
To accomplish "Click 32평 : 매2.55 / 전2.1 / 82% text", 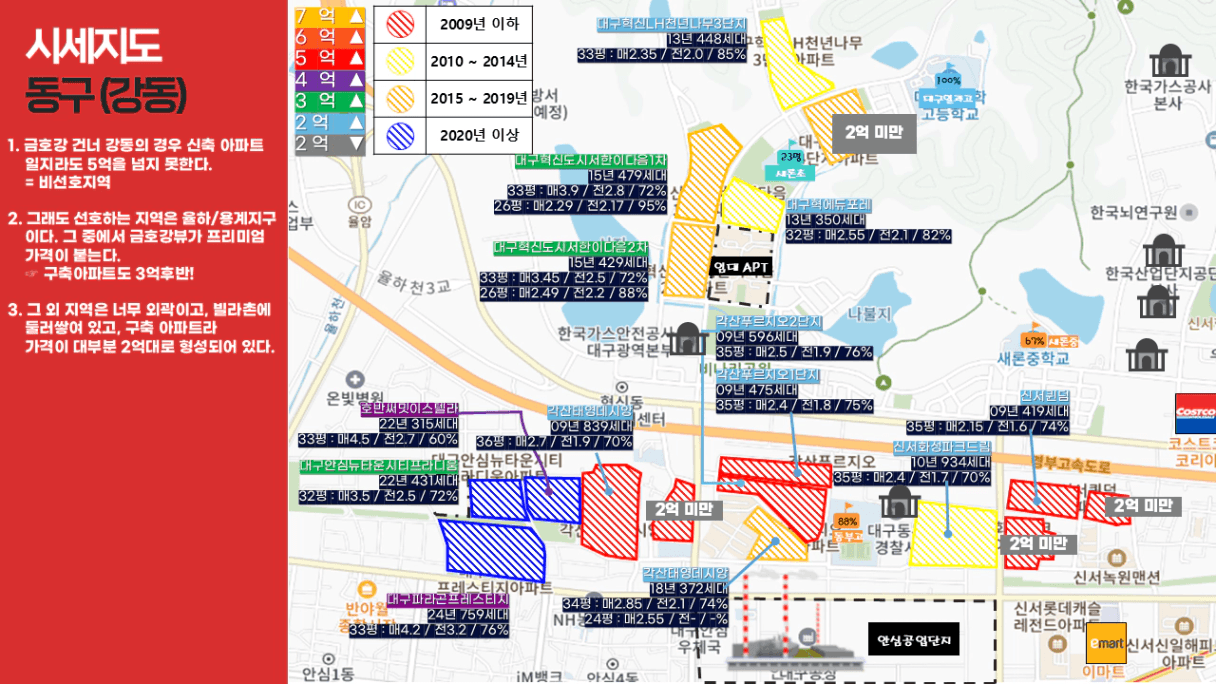I will pos(868,236).
